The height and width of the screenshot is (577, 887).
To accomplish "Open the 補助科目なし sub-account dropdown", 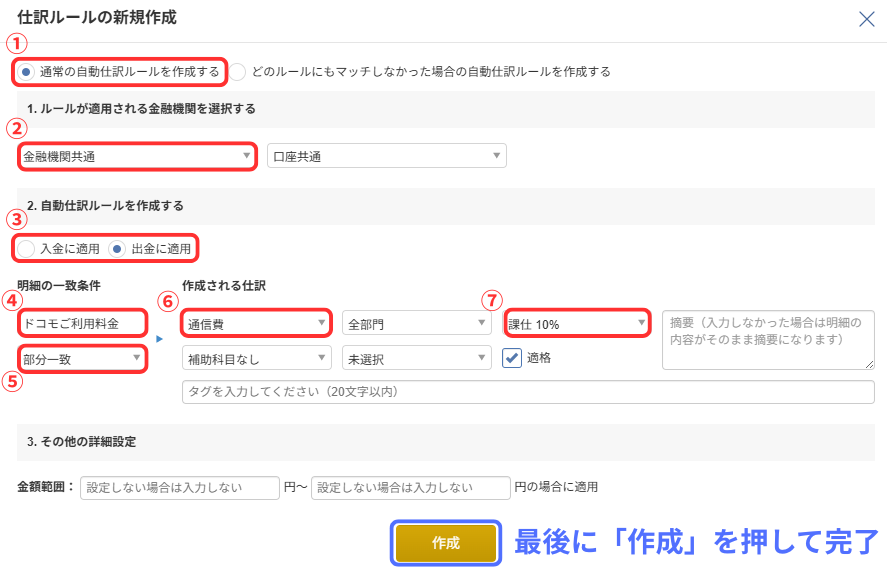I will point(257,358).
